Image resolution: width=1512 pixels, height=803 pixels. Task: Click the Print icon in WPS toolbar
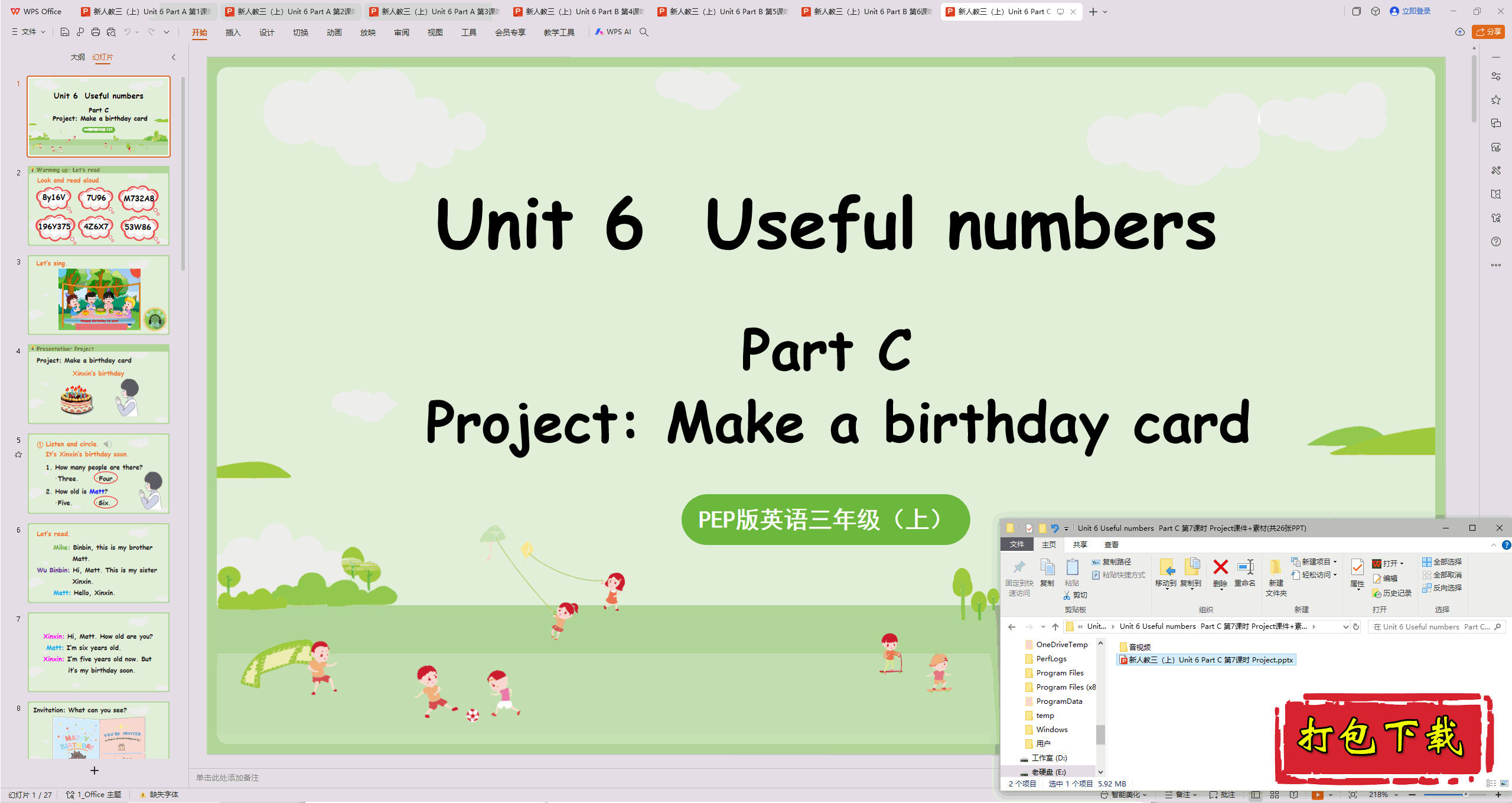pyautogui.click(x=96, y=32)
